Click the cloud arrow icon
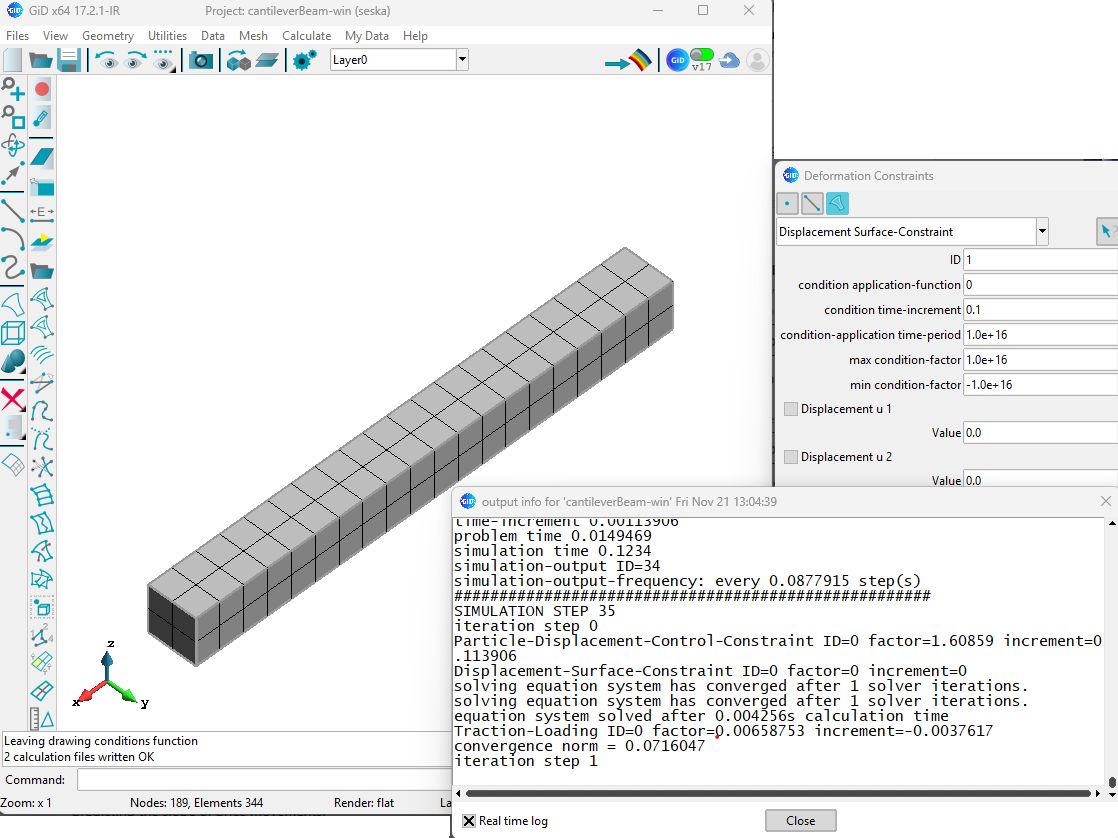 729,61
